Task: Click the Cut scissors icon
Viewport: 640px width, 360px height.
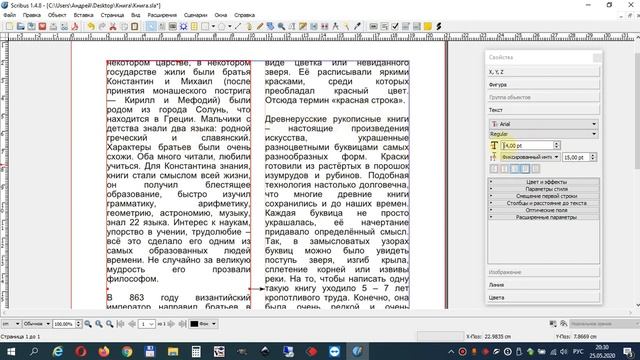Action: (x=113, y=27)
